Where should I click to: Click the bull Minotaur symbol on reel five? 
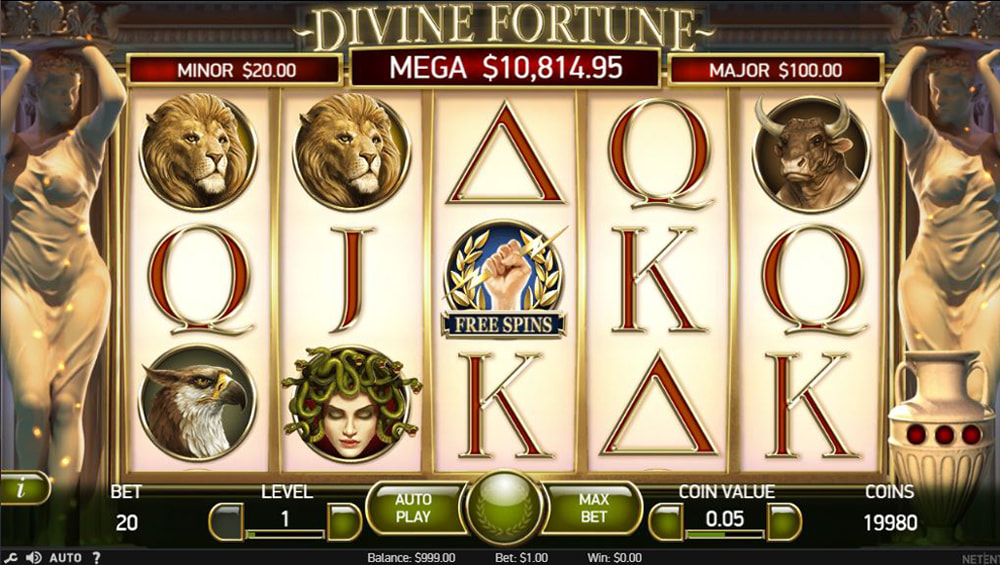point(811,154)
